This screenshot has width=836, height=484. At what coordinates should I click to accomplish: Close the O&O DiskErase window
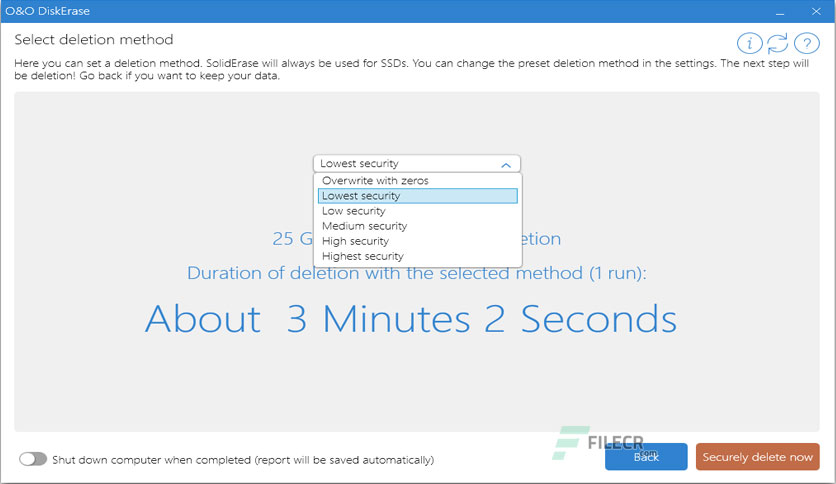pyautogui.click(x=816, y=11)
